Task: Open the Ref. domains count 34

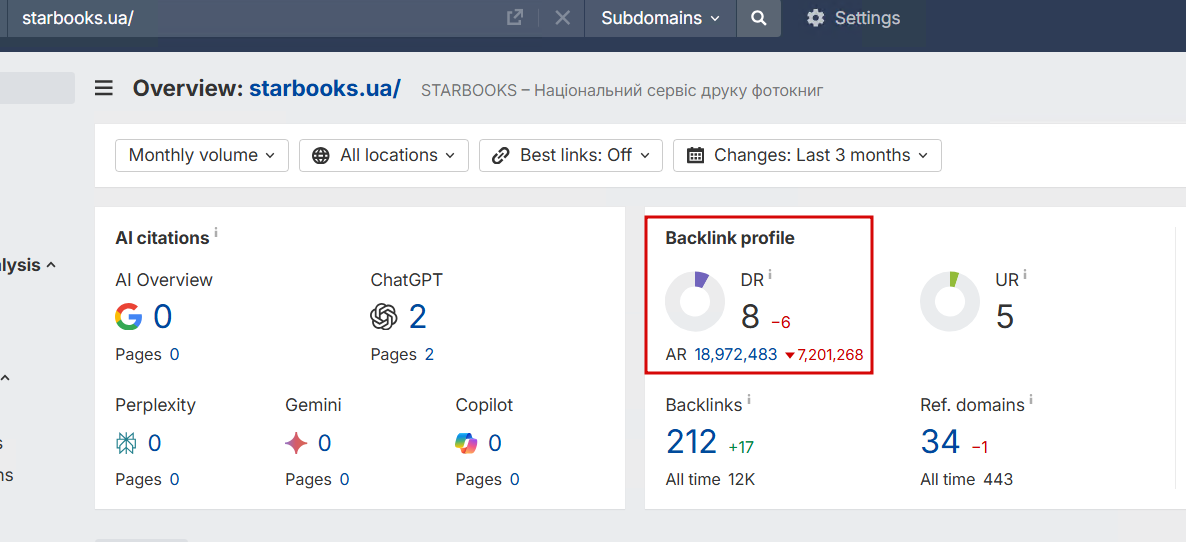Action: (940, 442)
